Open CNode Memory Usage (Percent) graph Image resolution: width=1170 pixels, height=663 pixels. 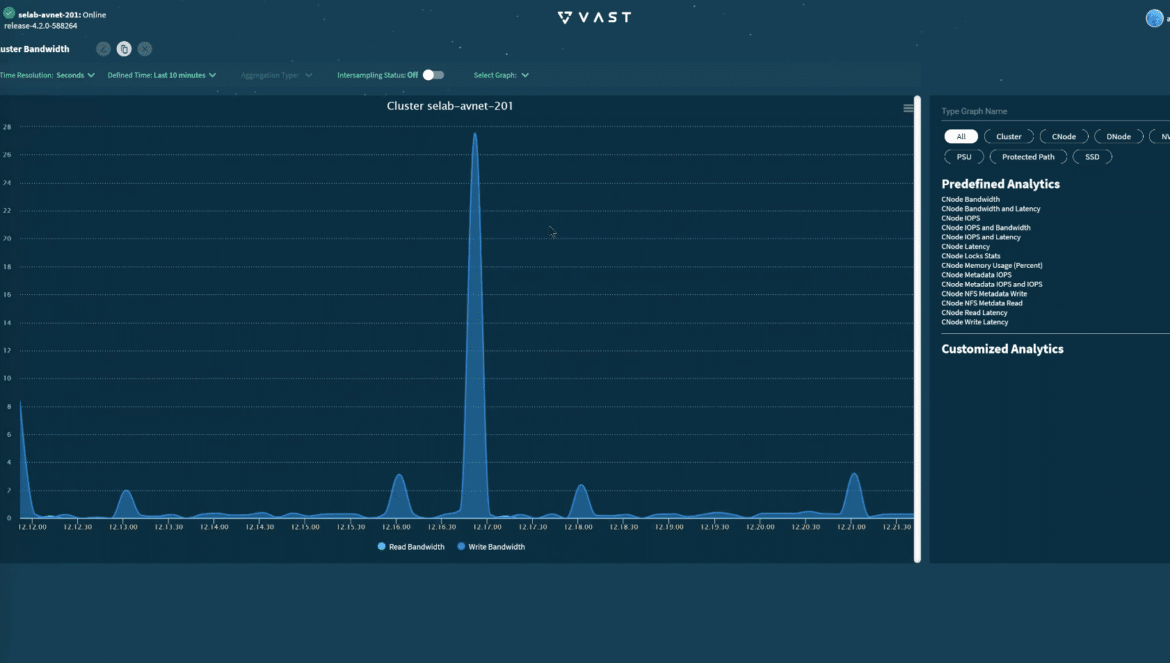(992, 265)
